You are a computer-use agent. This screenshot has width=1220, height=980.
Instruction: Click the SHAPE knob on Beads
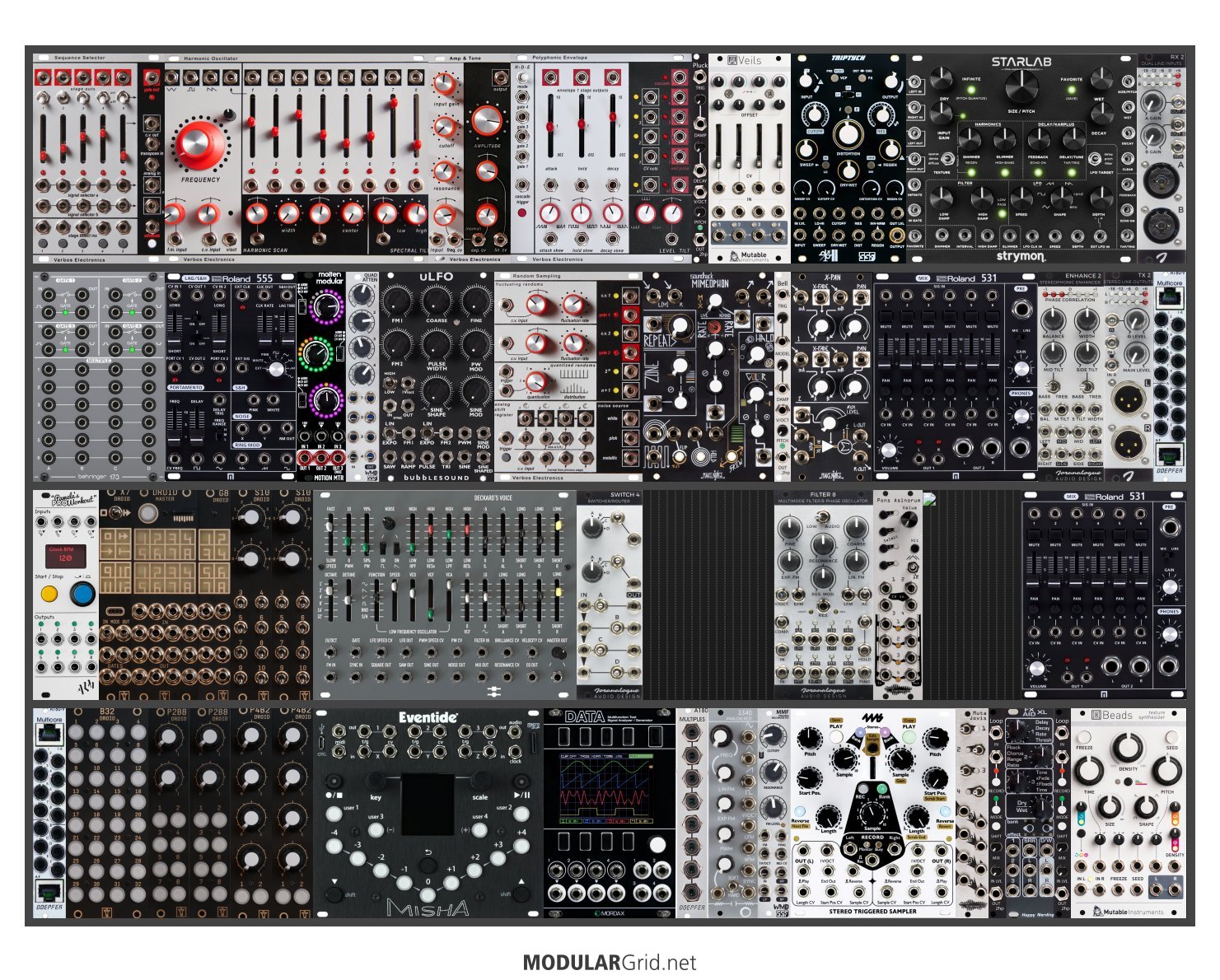point(1147,807)
